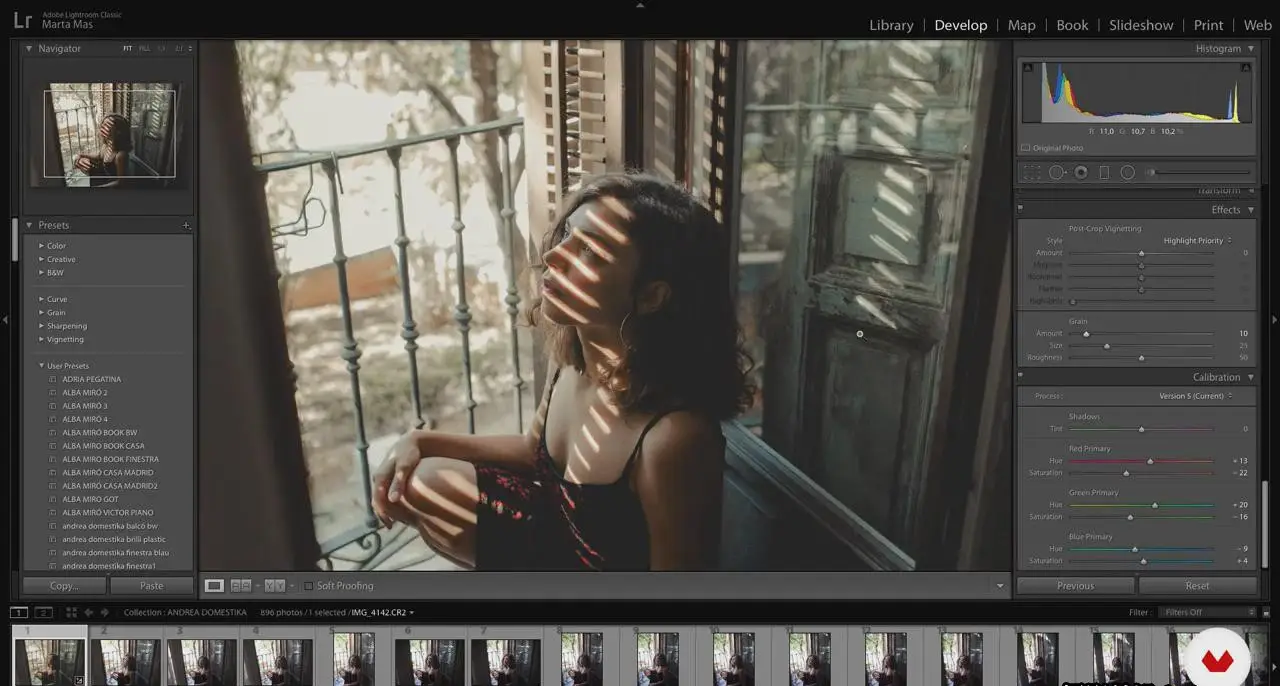This screenshot has width=1280, height=686.
Task: Go forward with the filmstrip right arrow
Action: click(105, 612)
